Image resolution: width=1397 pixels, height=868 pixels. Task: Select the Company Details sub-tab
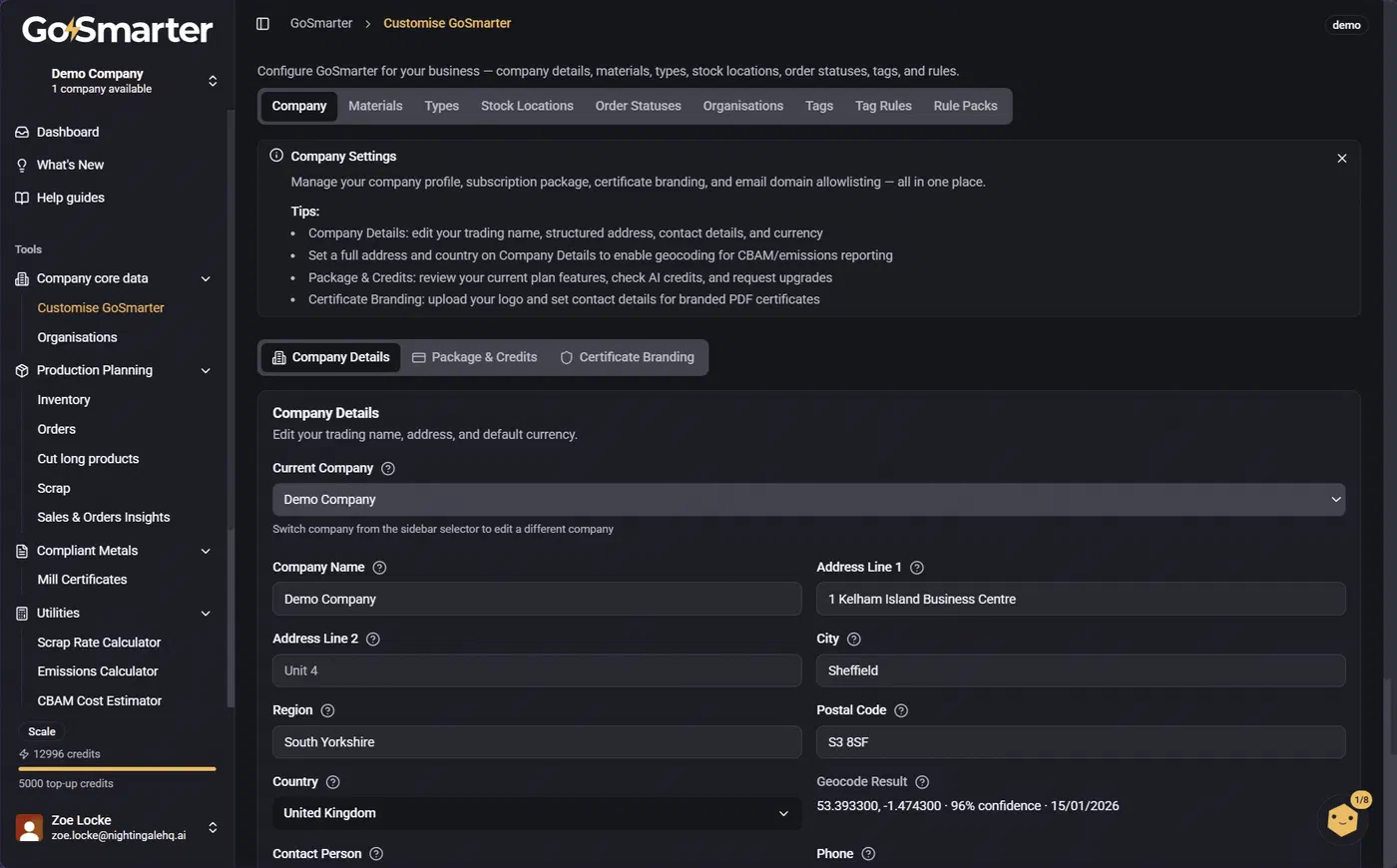tap(331, 357)
